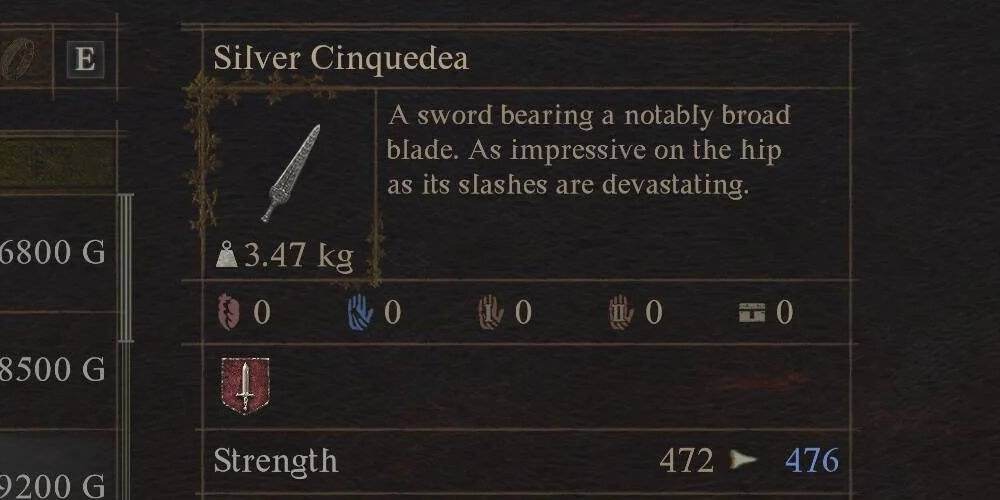Image resolution: width=1000 pixels, height=500 pixels.
Task: Select the item priced 8500 G
Action: click(53, 370)
